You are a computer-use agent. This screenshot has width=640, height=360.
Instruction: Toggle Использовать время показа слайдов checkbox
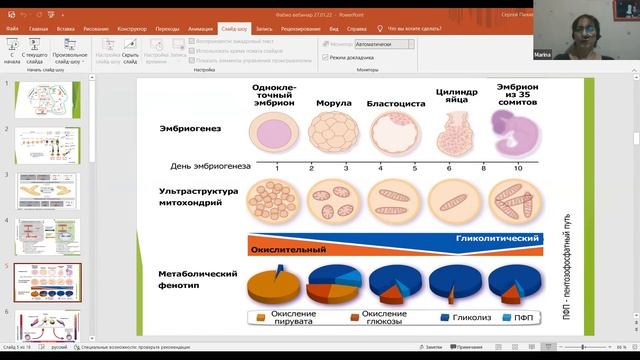pyautogui.click(x=192, y=51)
